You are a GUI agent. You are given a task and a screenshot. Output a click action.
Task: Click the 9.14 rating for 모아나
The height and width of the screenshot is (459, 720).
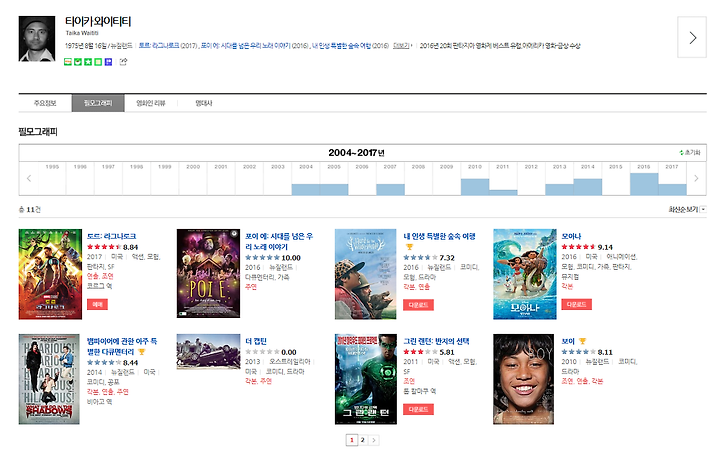605,247
